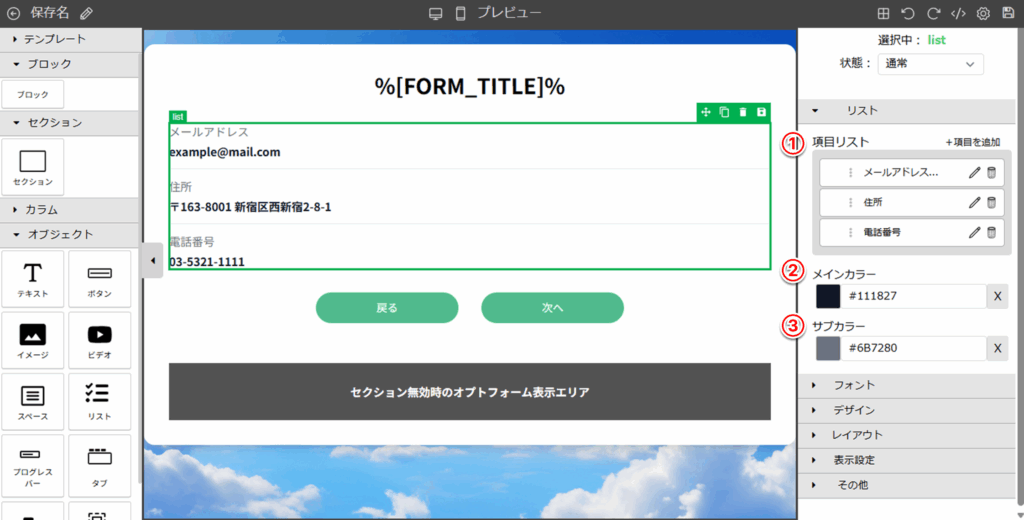
Task: Open the 状態 dropdown
Action: point(930,64)
